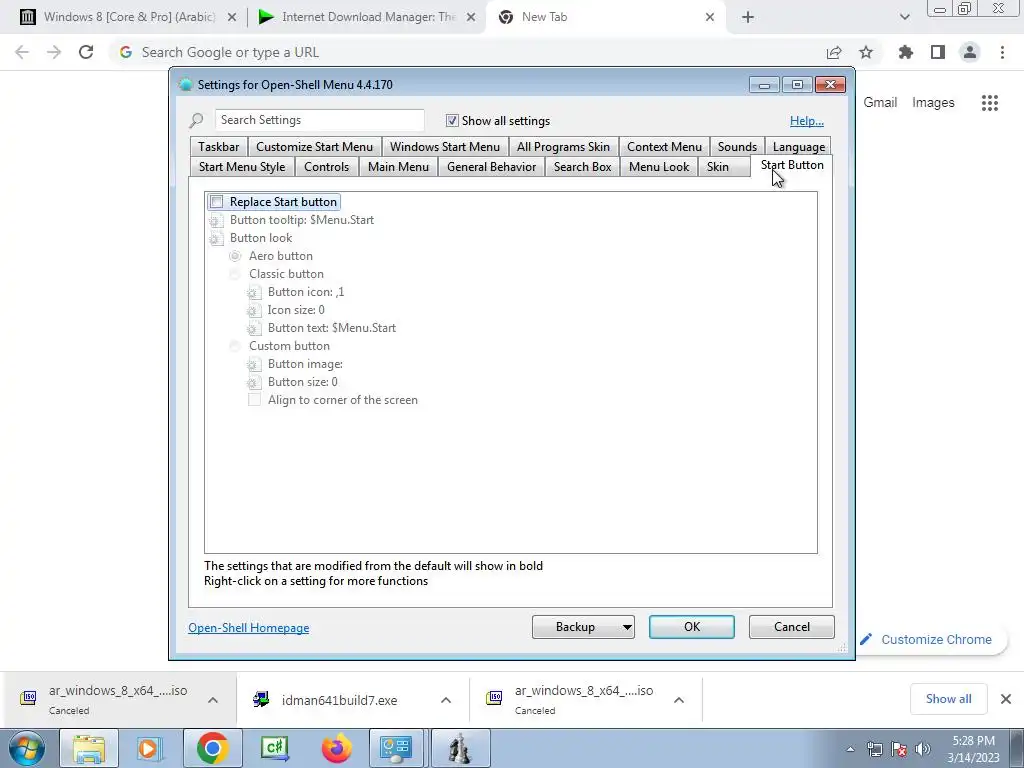This screenshot has width=1024, height=768.
Task: Open Firefox from the taskbar
Action: 337,748
